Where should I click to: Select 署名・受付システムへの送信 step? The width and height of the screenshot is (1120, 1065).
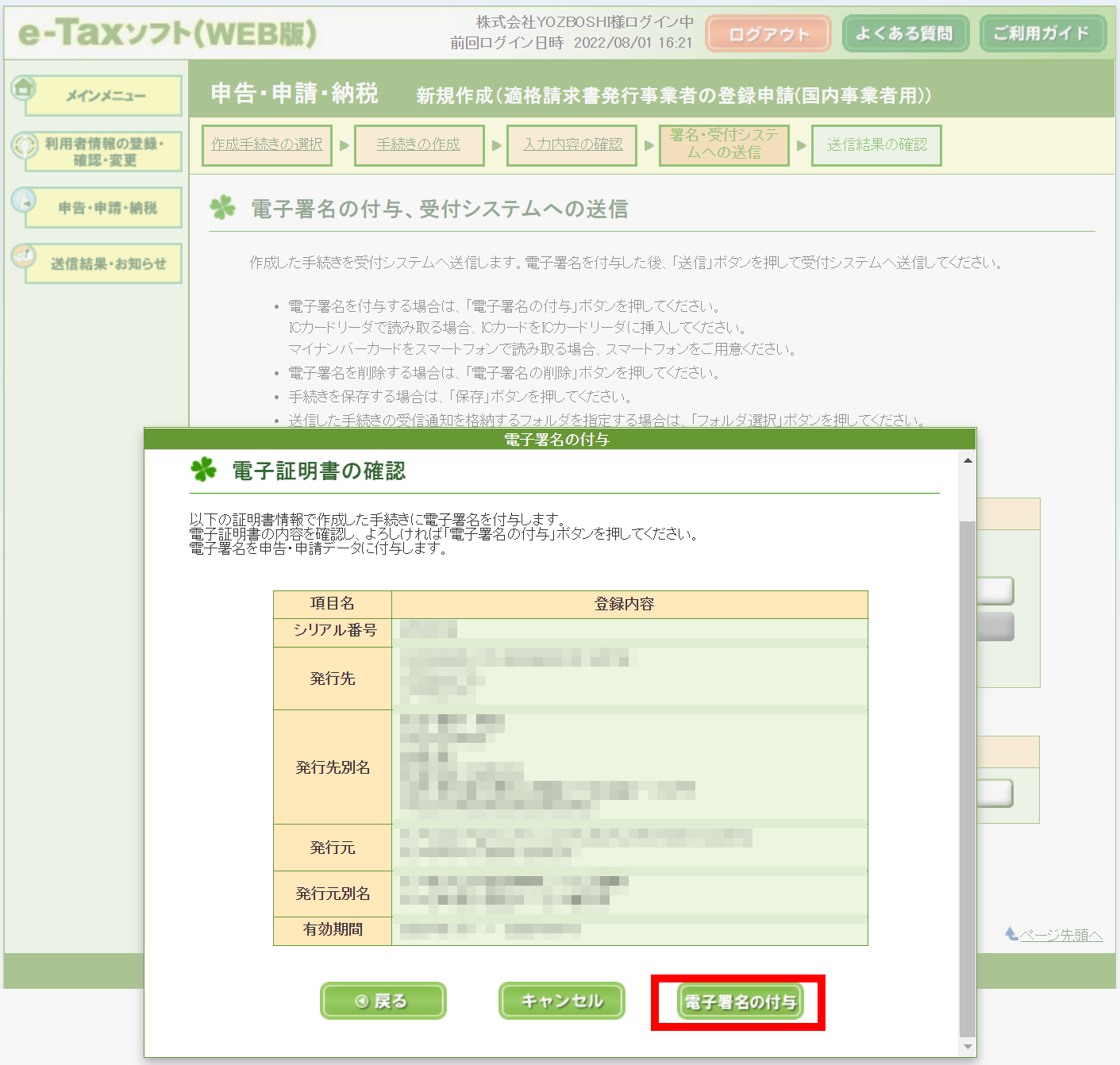[724, 145]
